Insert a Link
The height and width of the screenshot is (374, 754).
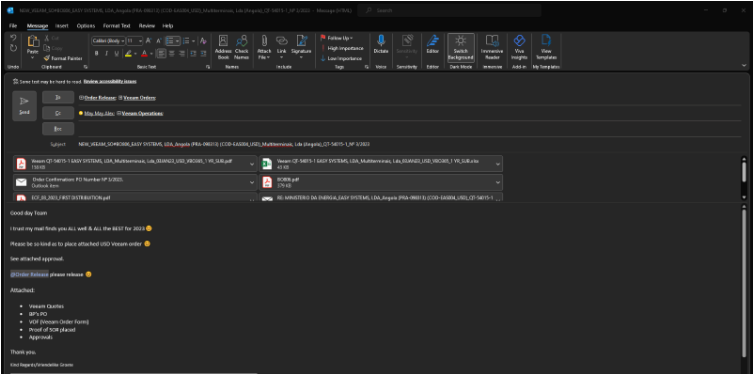(281, 47)
